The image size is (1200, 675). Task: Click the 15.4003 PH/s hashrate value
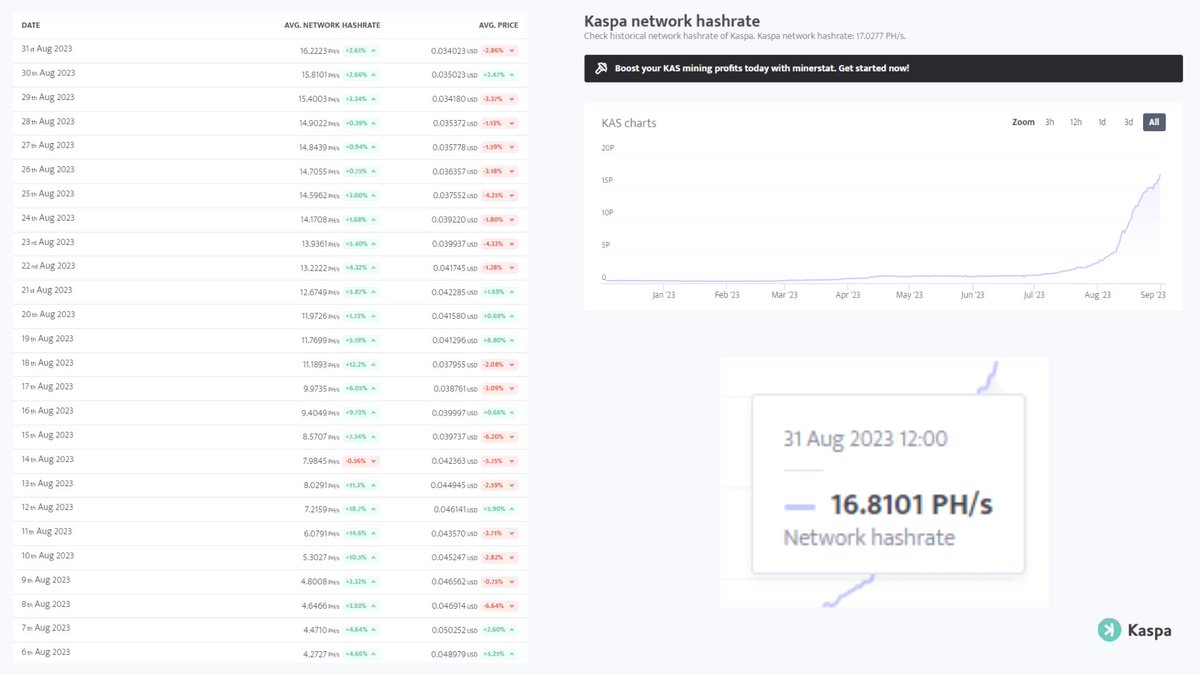tap(319, 98)
